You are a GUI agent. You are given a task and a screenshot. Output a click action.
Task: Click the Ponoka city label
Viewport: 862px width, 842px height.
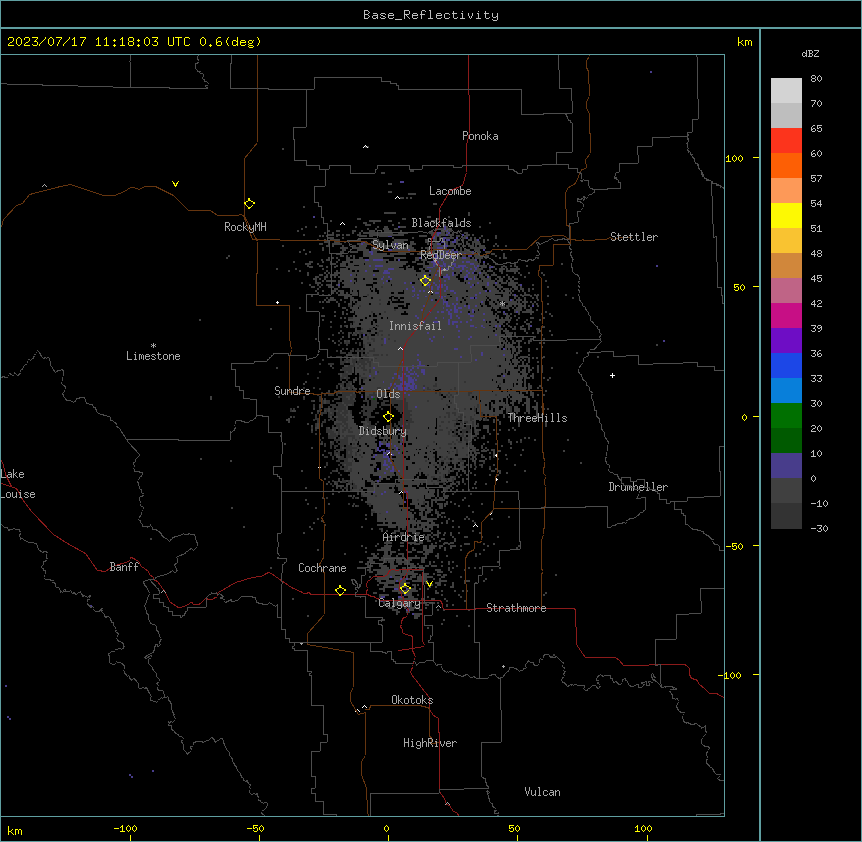(480, 136)
